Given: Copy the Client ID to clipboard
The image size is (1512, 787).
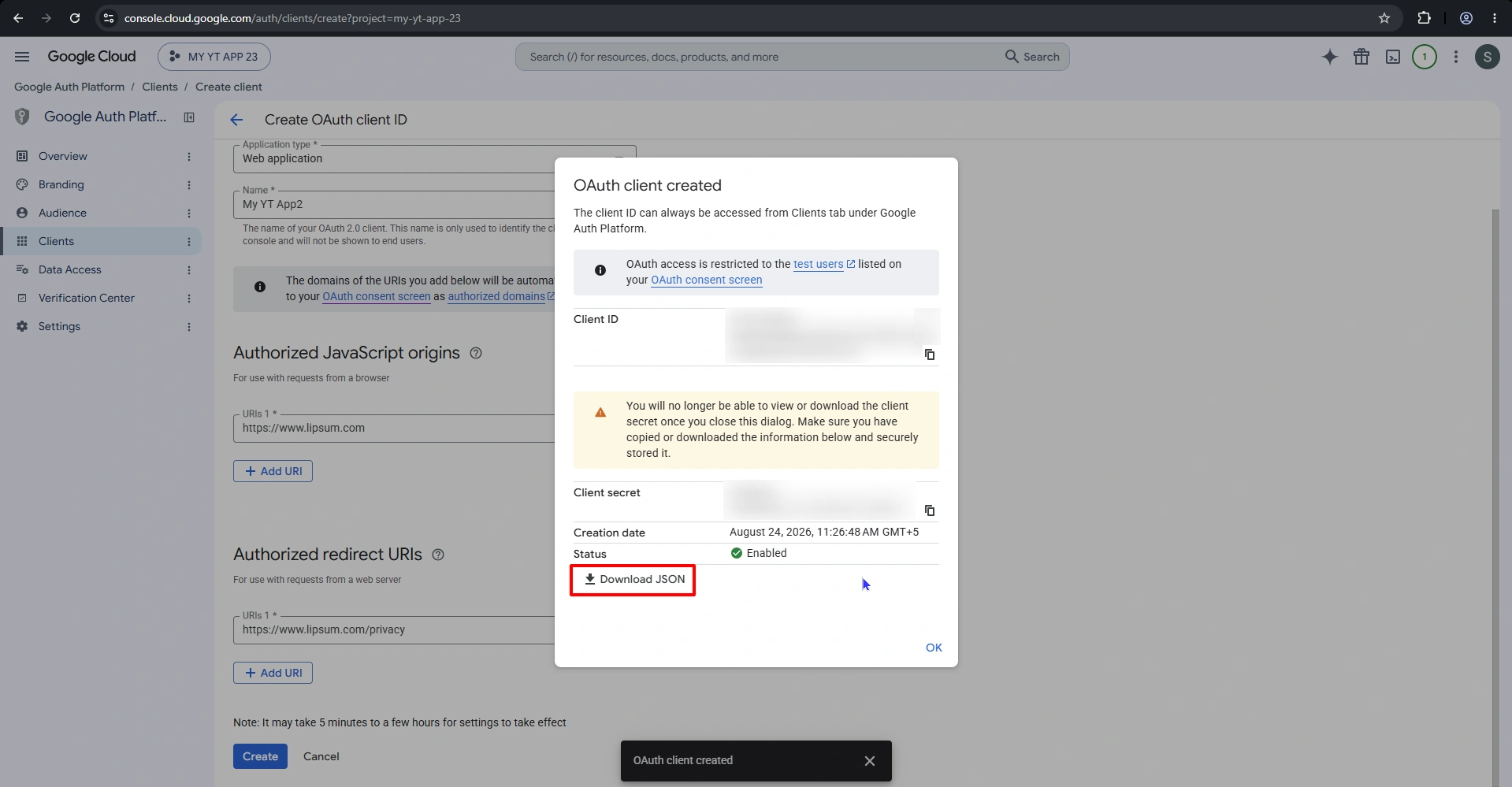Looking at the screenshot, I should click(930, 355).
